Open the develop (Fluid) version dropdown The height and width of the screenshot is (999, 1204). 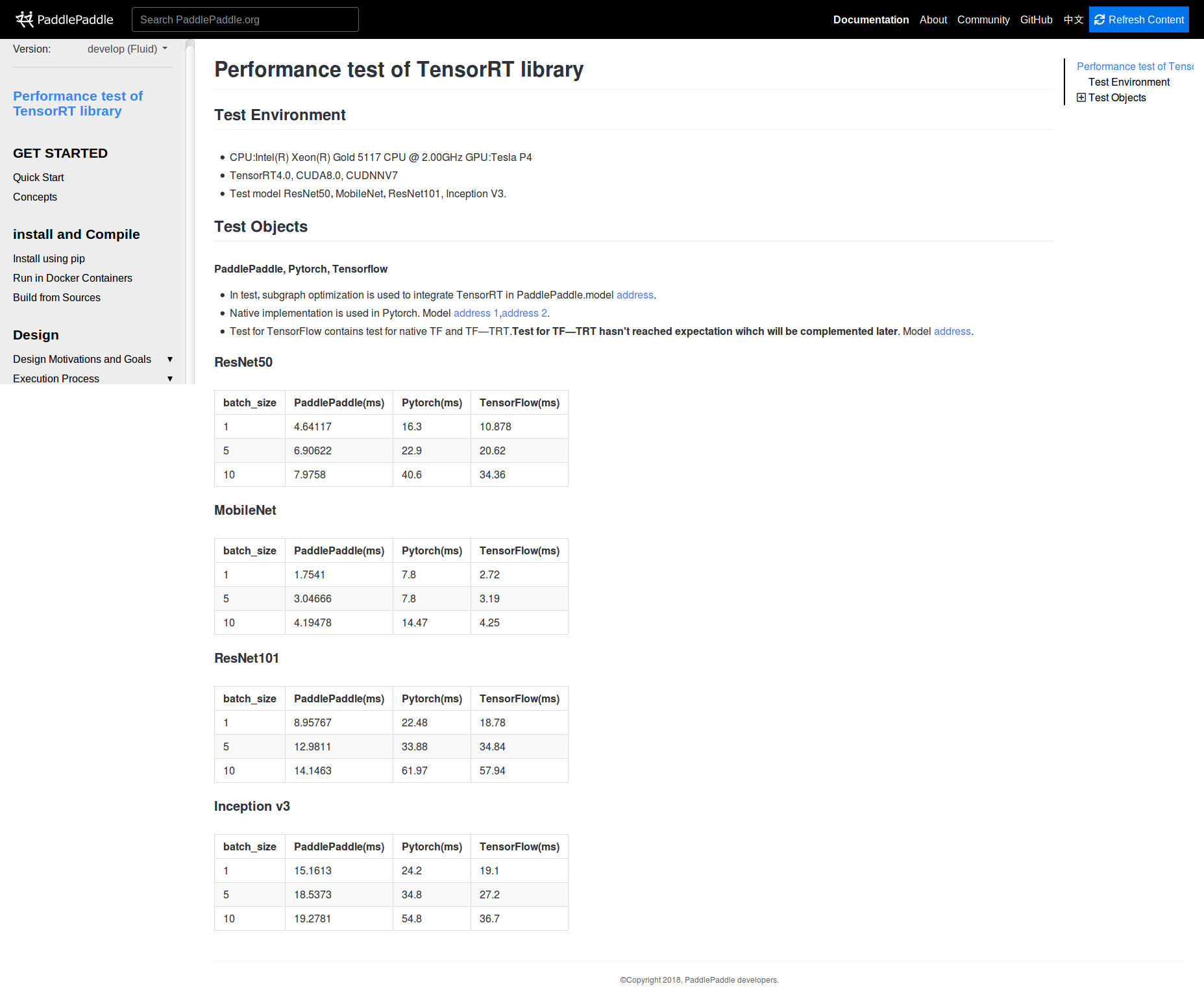[x=127, y=49]
